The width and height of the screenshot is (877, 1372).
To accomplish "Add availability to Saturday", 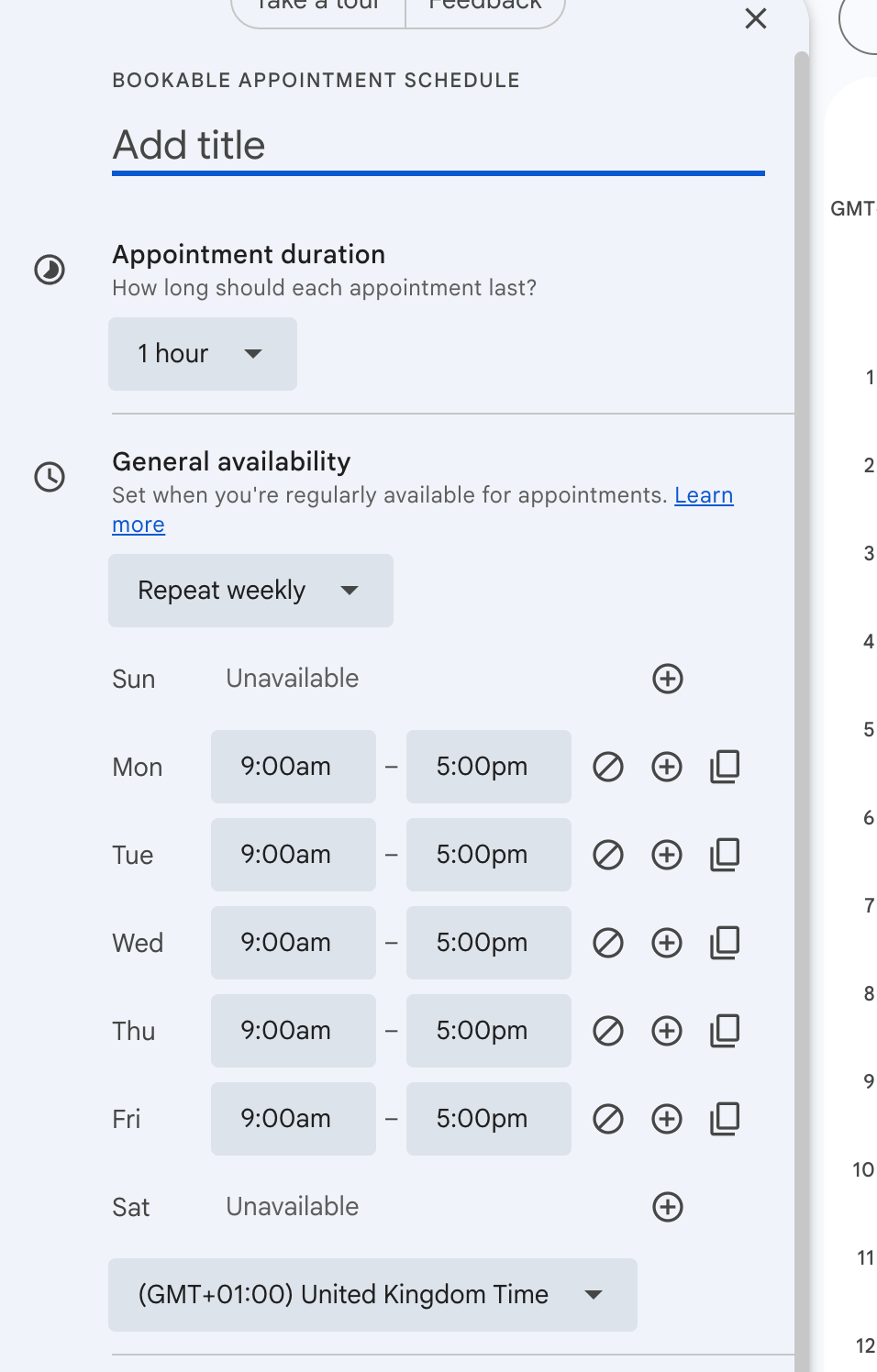I will [668, 1206].
